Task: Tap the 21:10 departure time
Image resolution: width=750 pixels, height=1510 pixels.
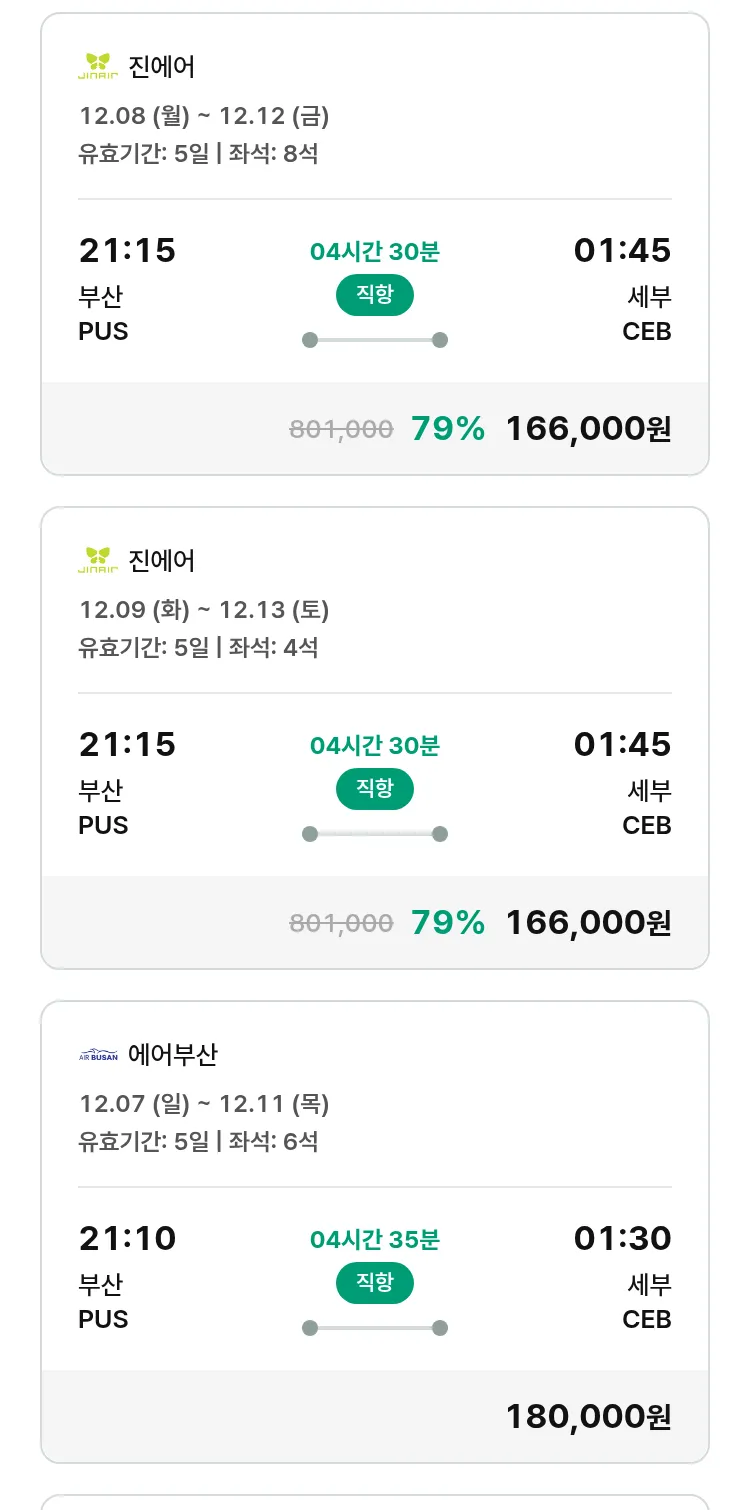Action: point(127,1238)
